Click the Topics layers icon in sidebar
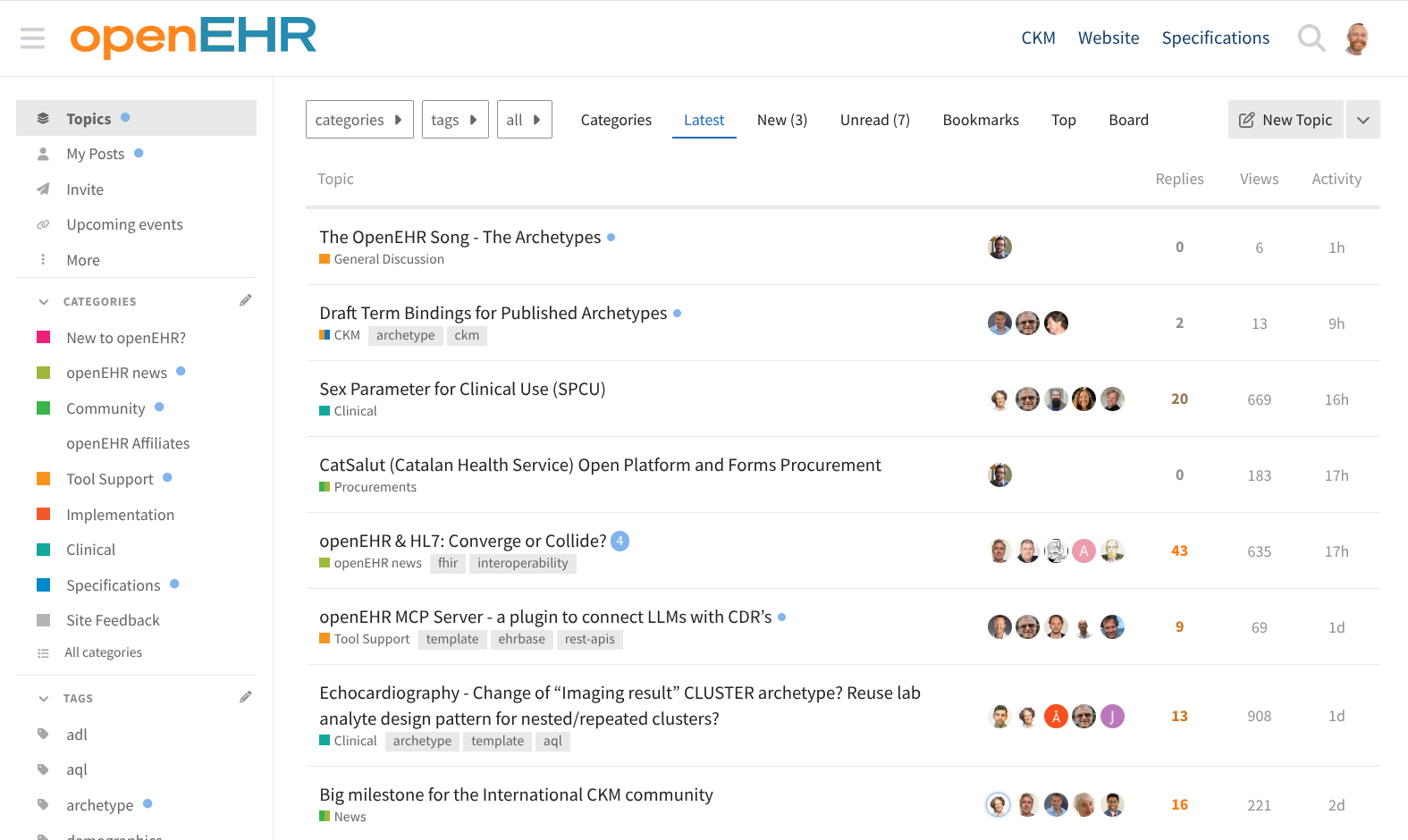The width and height of the screenshot is (1408, 840). coord(43,119)
